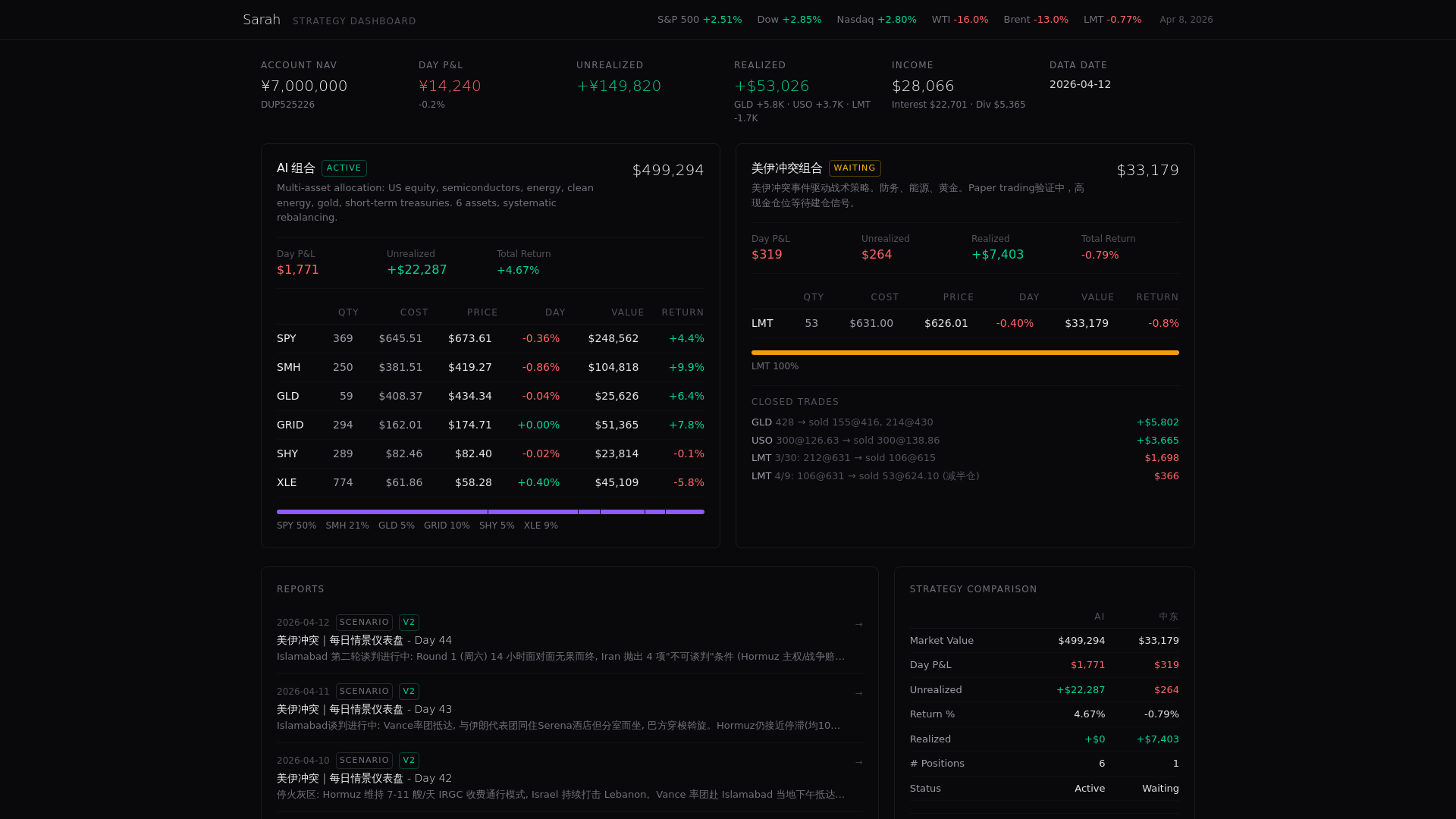Click the XLE 9% allocation label

point(541,526)
